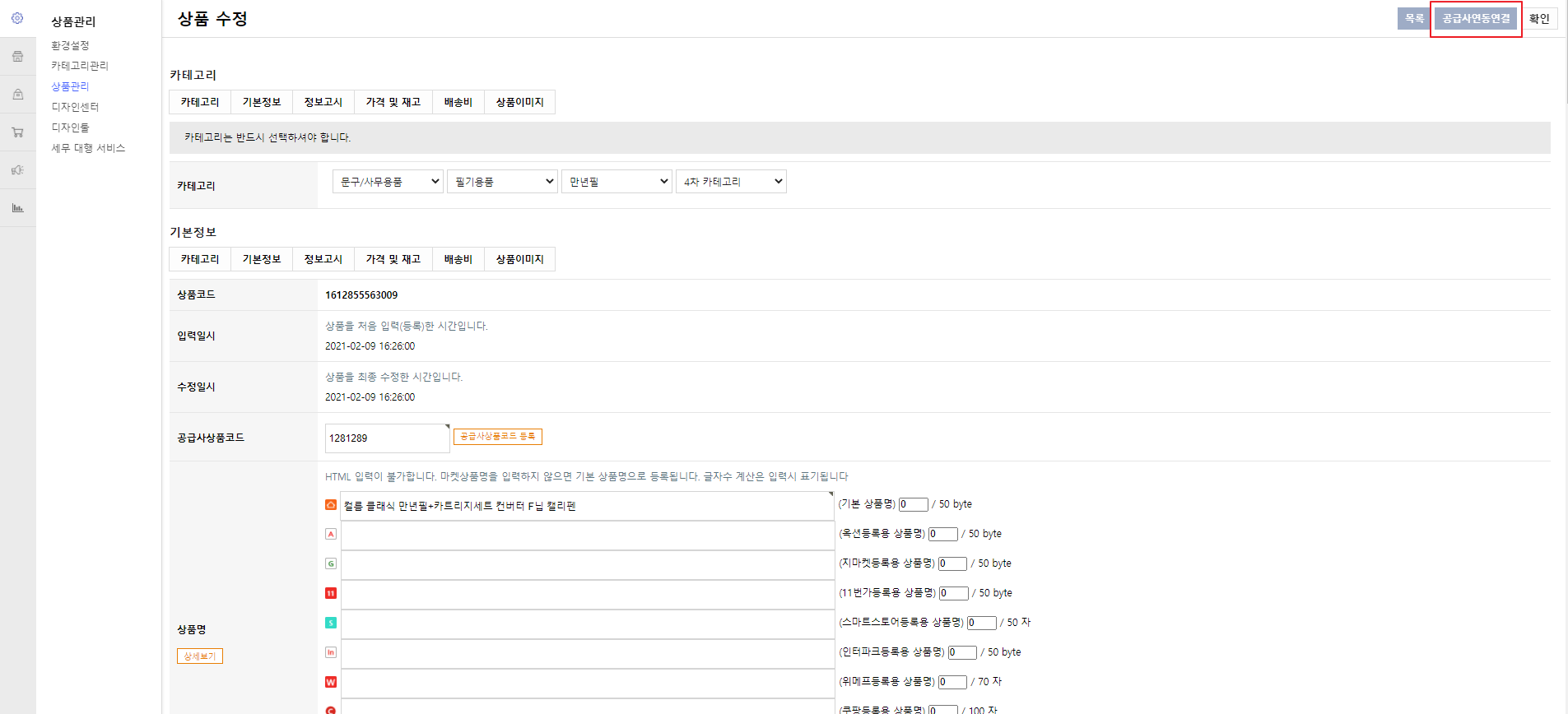Expand the 문구/사무용품 category dropdown
The width and height of the screenshot is (1568, 714).
[388, 182]
